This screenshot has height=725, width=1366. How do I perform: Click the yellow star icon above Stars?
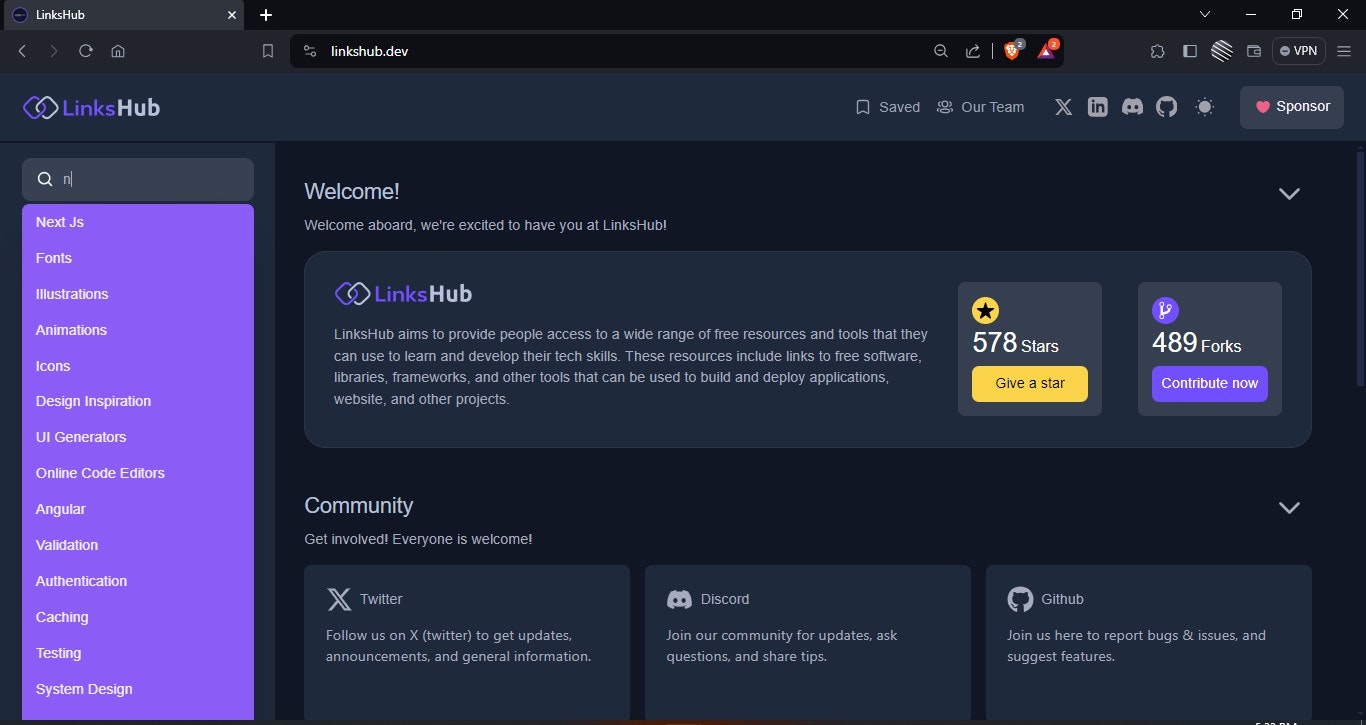pos(985,310)
